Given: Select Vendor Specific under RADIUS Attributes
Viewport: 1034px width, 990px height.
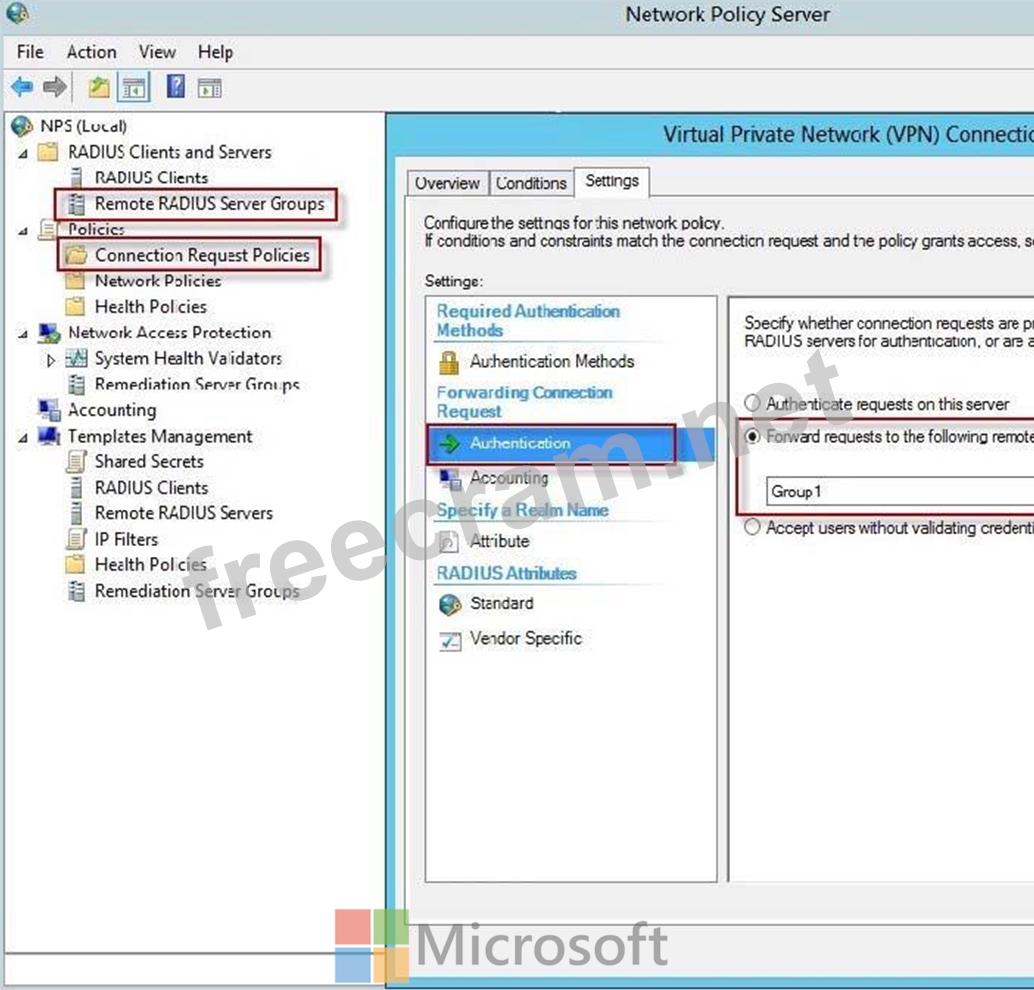Looking at the screenshot, I should point(526,638).
